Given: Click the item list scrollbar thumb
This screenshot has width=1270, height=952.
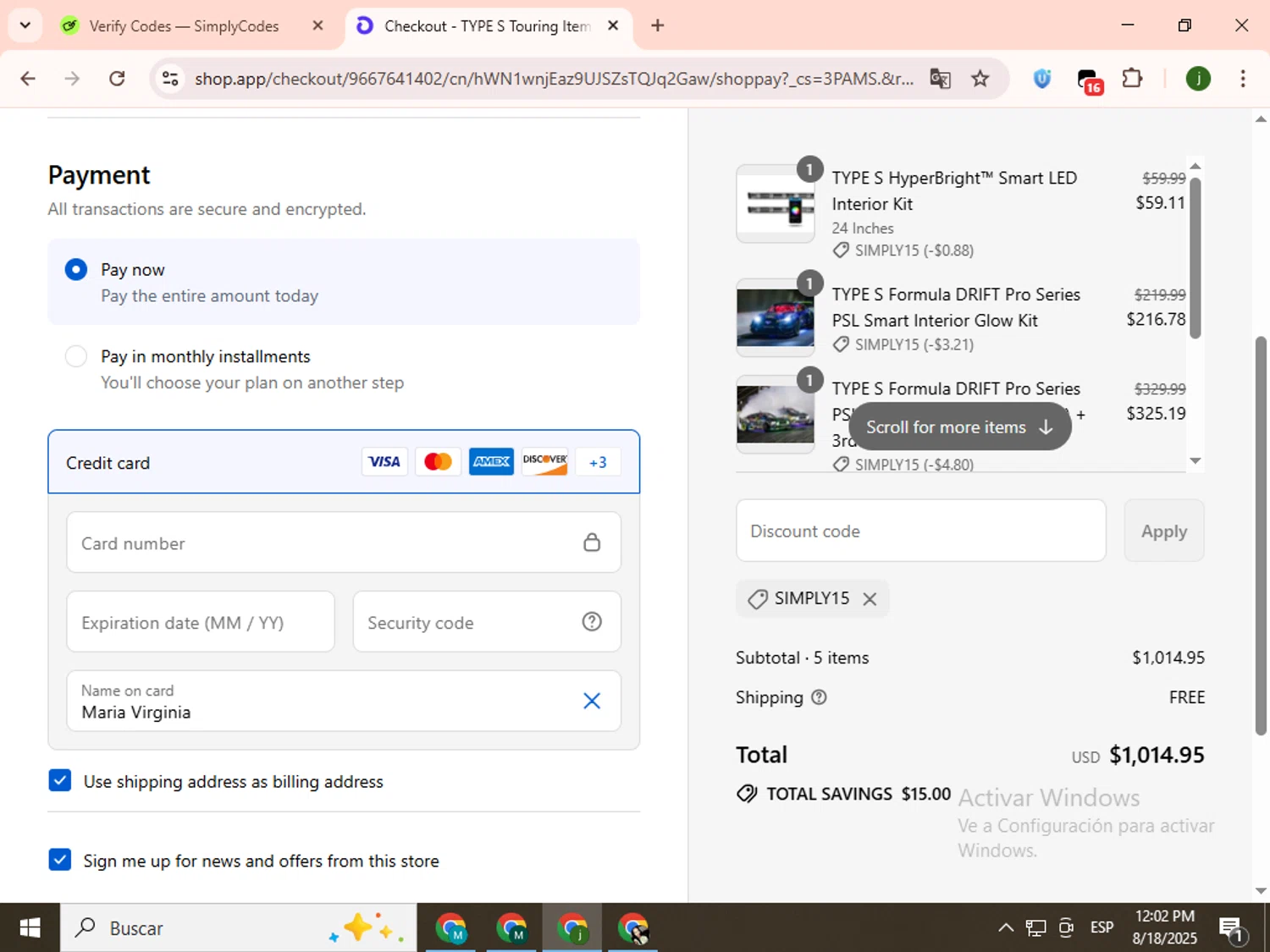Looking at the screenshot, I should click(1195, 257).
